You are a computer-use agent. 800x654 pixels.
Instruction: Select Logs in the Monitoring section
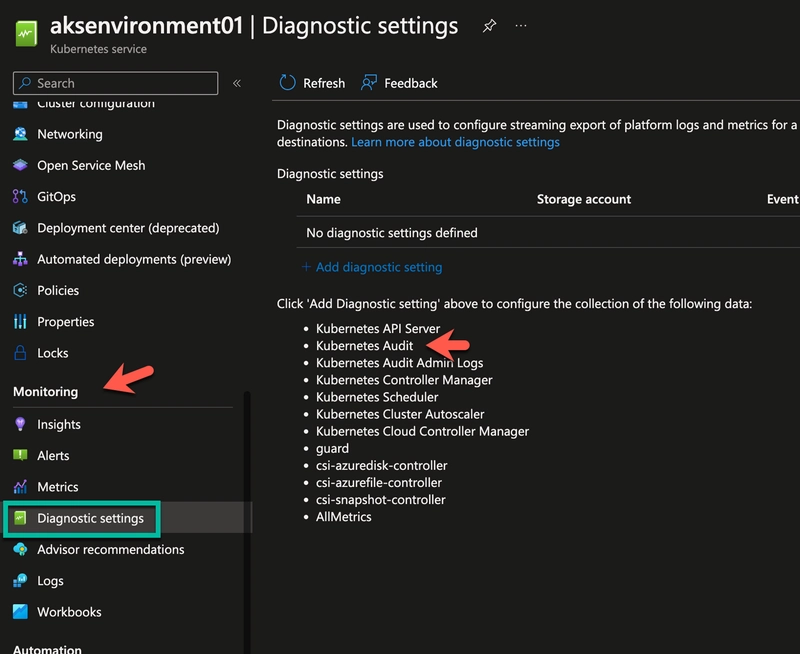(50, 581)
